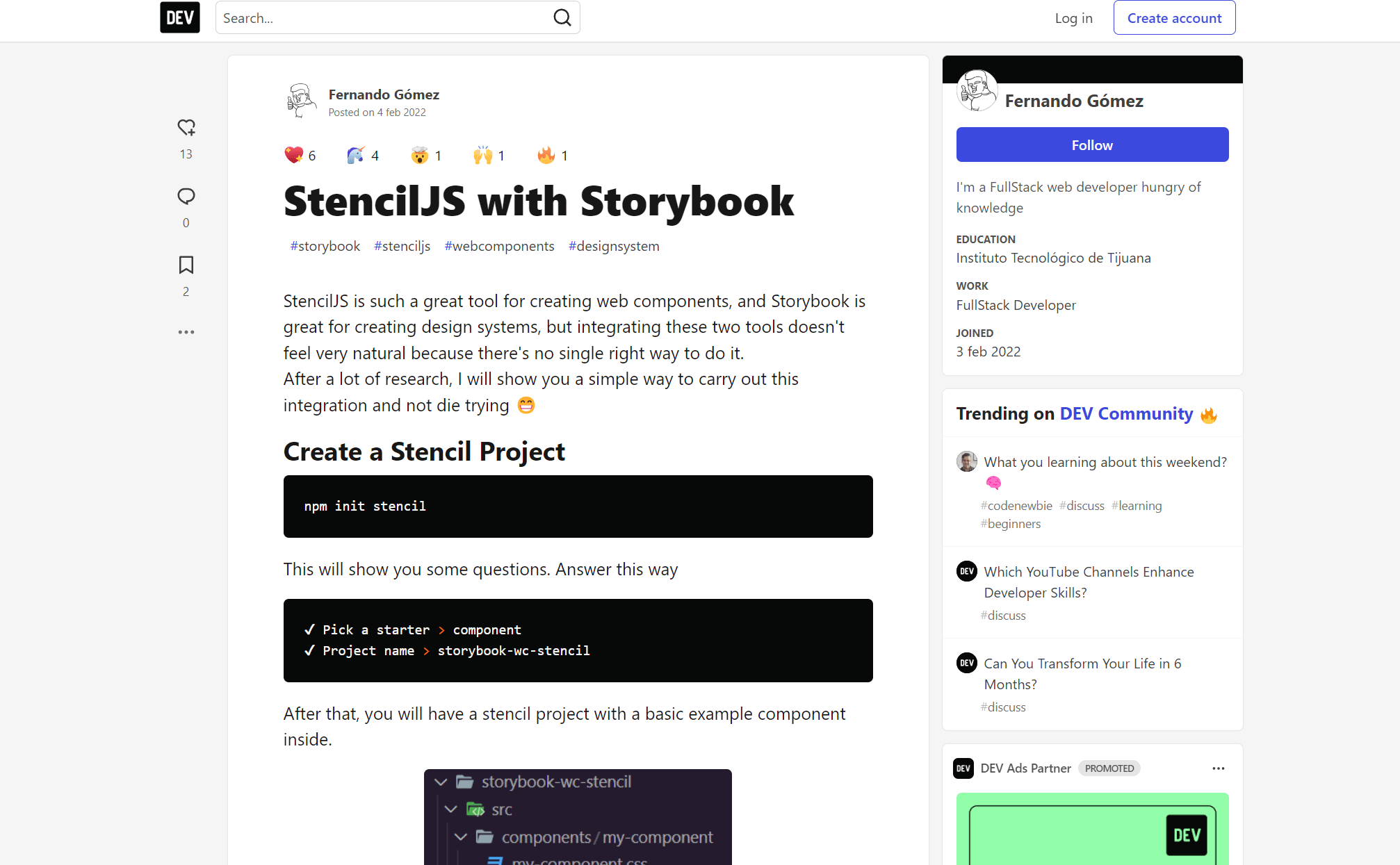Open the #designsystem tag
Viewport: 1400px width, 865px height.
coord(614,246)
